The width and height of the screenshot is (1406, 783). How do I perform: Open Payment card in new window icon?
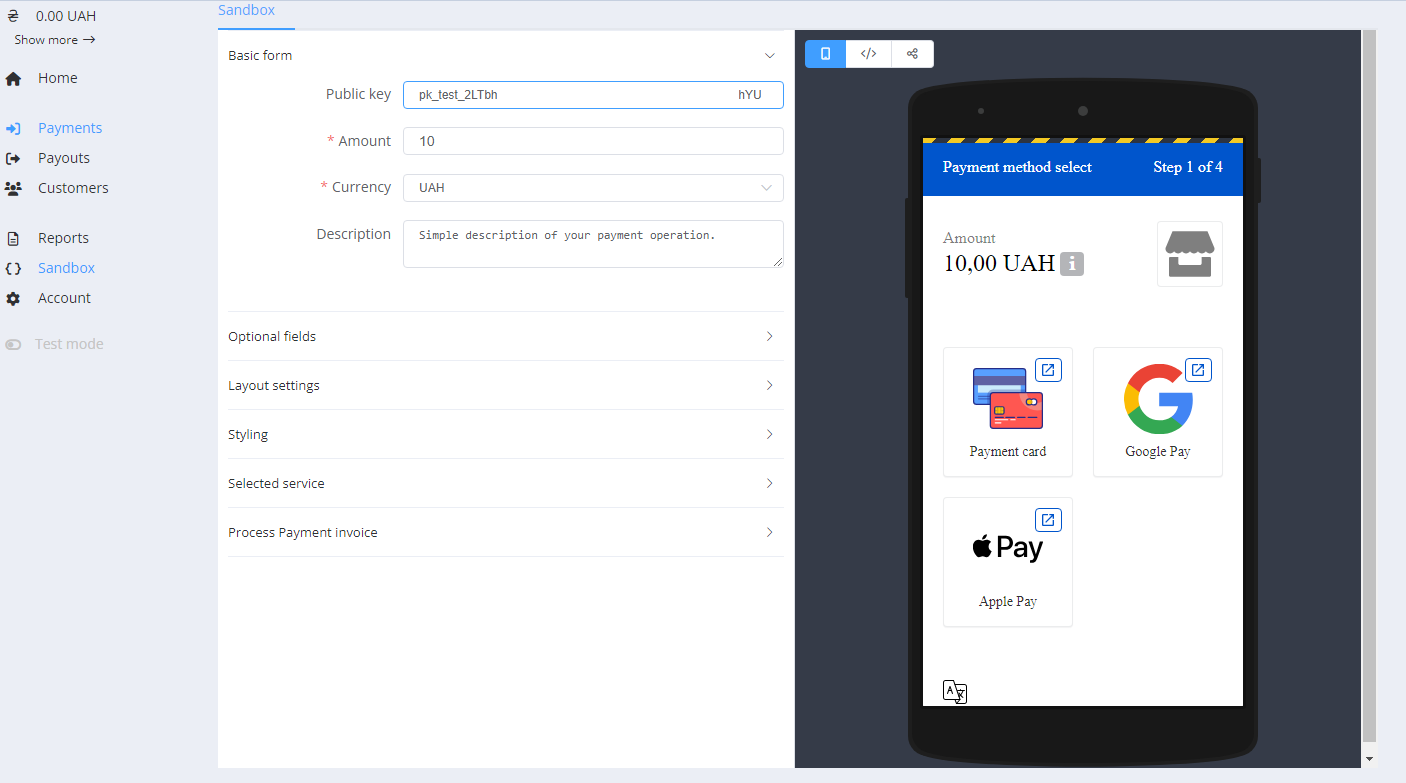(x=1048, y=370)
